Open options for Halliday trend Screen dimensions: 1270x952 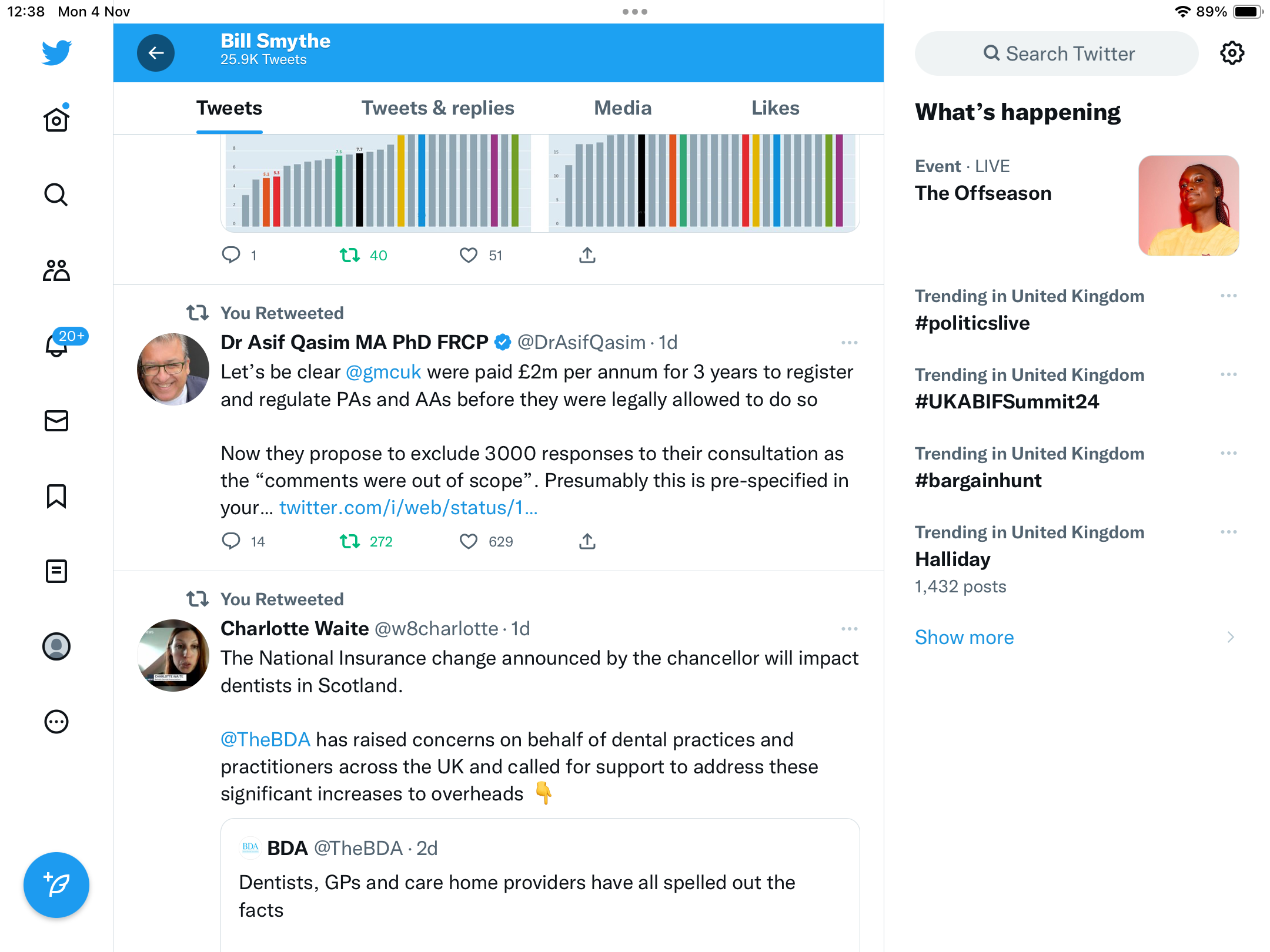click(x=1229, y=532)
